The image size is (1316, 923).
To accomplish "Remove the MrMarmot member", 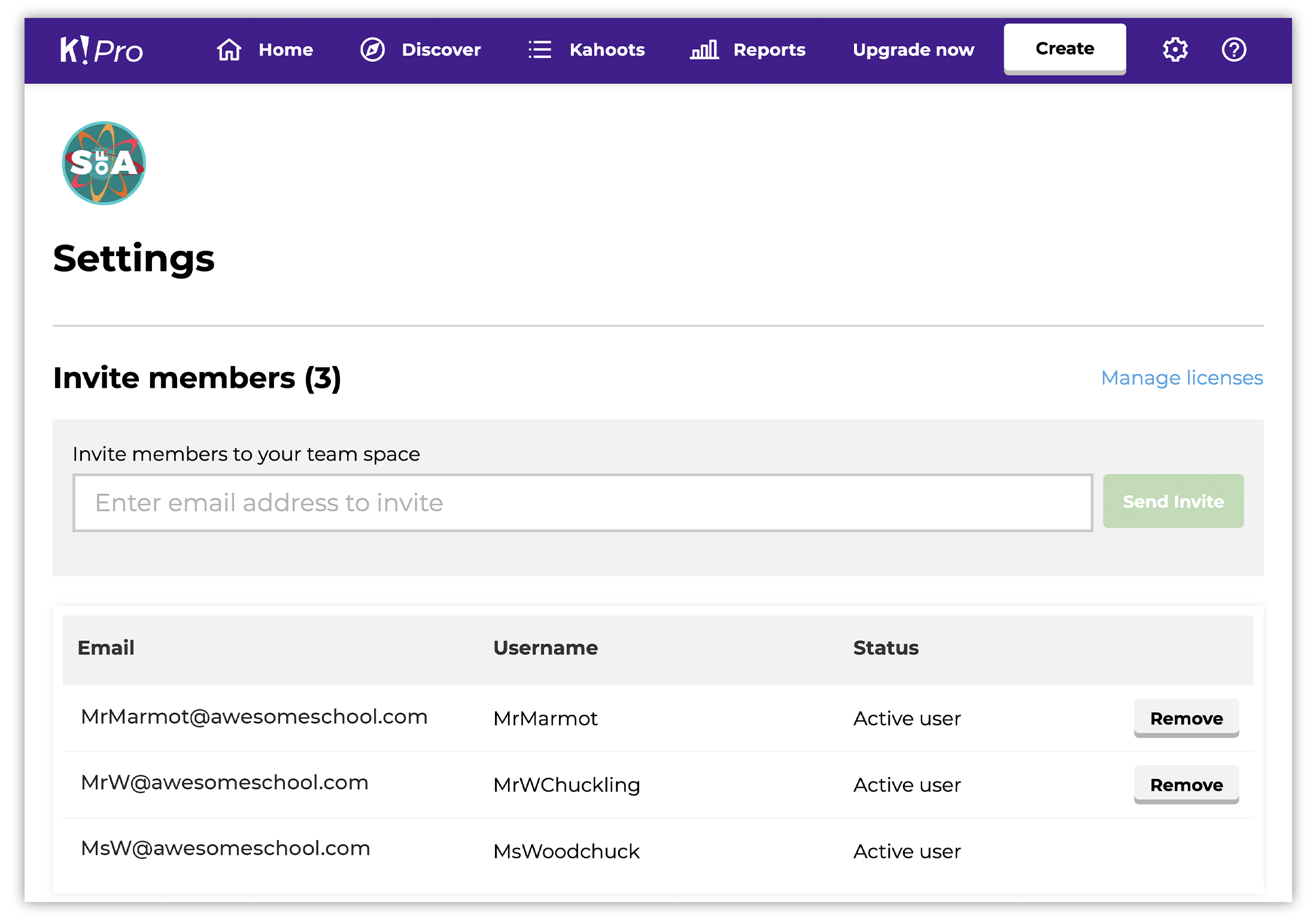I will [1186, 718].
